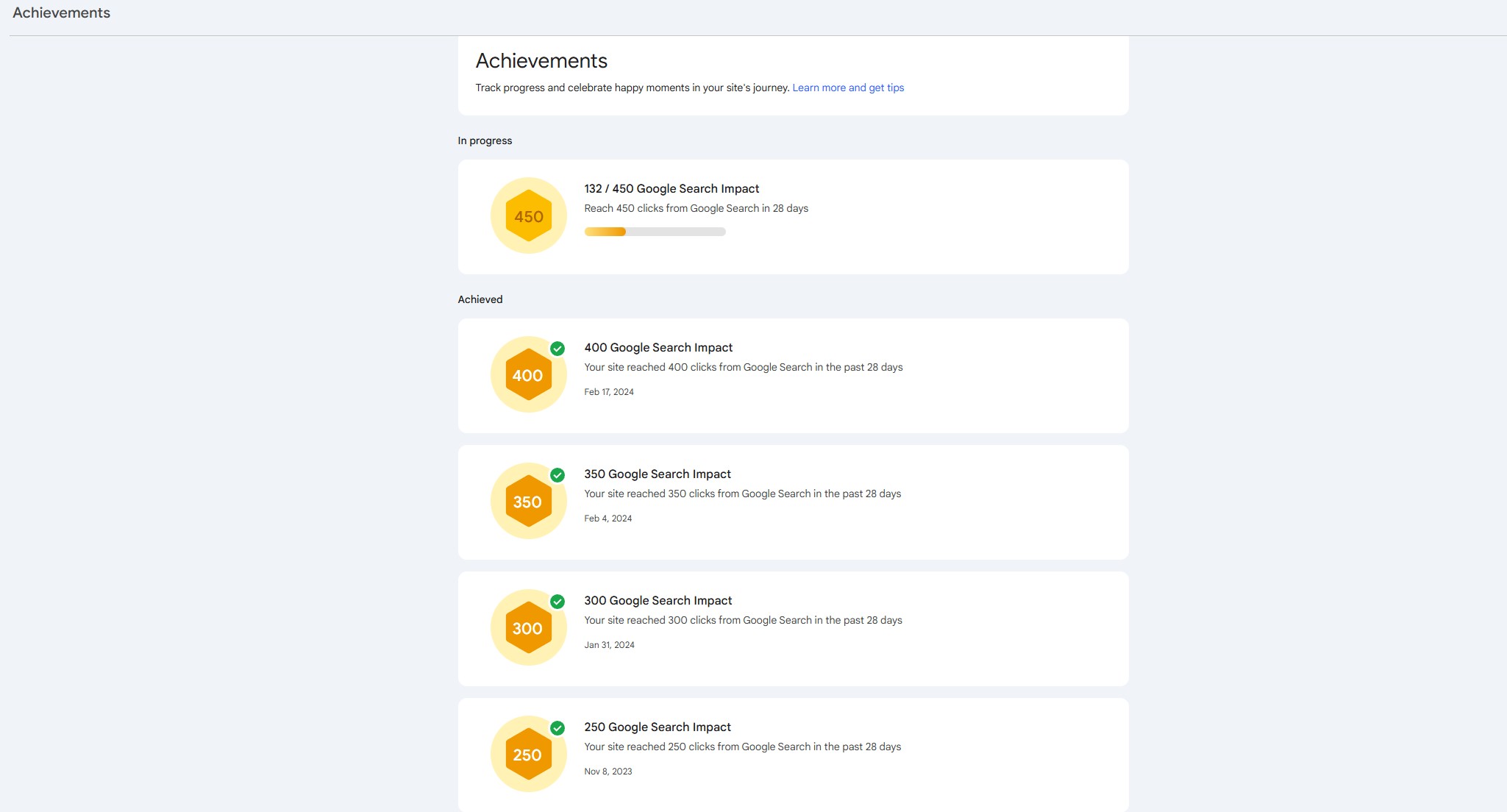Click the 'Feb 17, 2024' achievement date

(609, 392)
